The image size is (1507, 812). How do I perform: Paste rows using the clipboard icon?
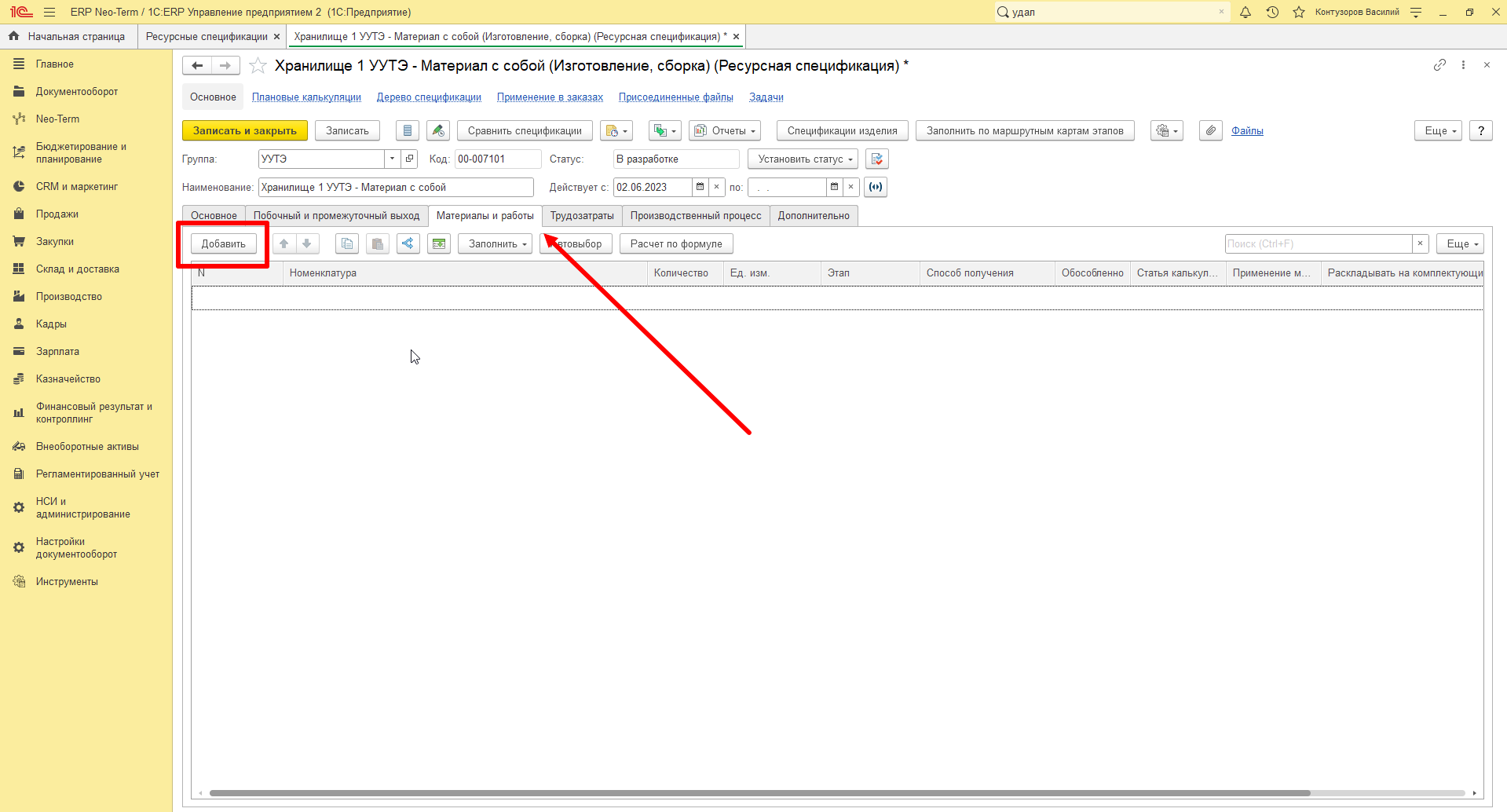tap(378, 243)
